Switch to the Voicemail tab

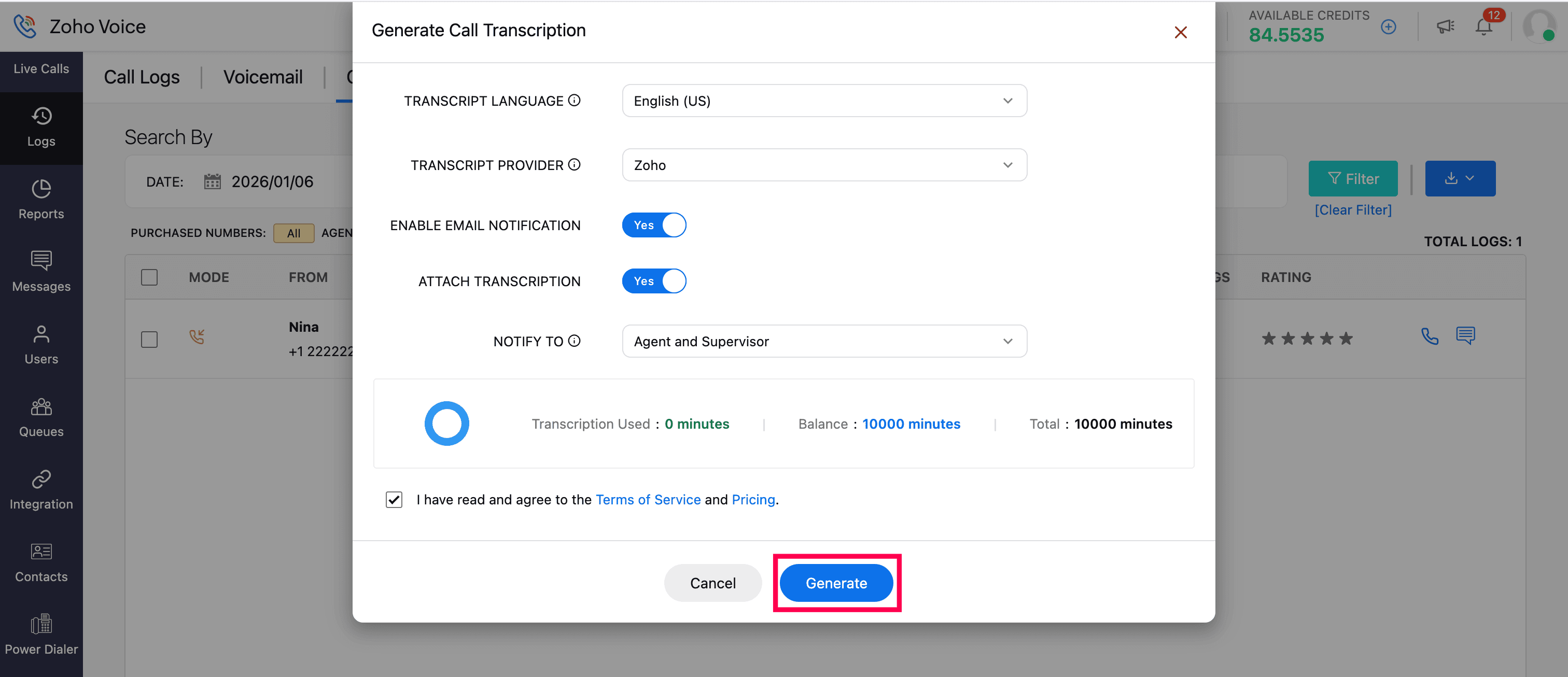[x=262, y=77]
